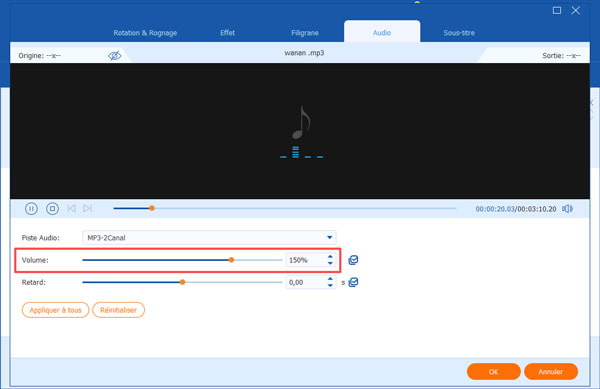The width and height of the screenshot is (600, 389).
Task: Toggle preview visibility eye icon
Action: coord(114,56)
